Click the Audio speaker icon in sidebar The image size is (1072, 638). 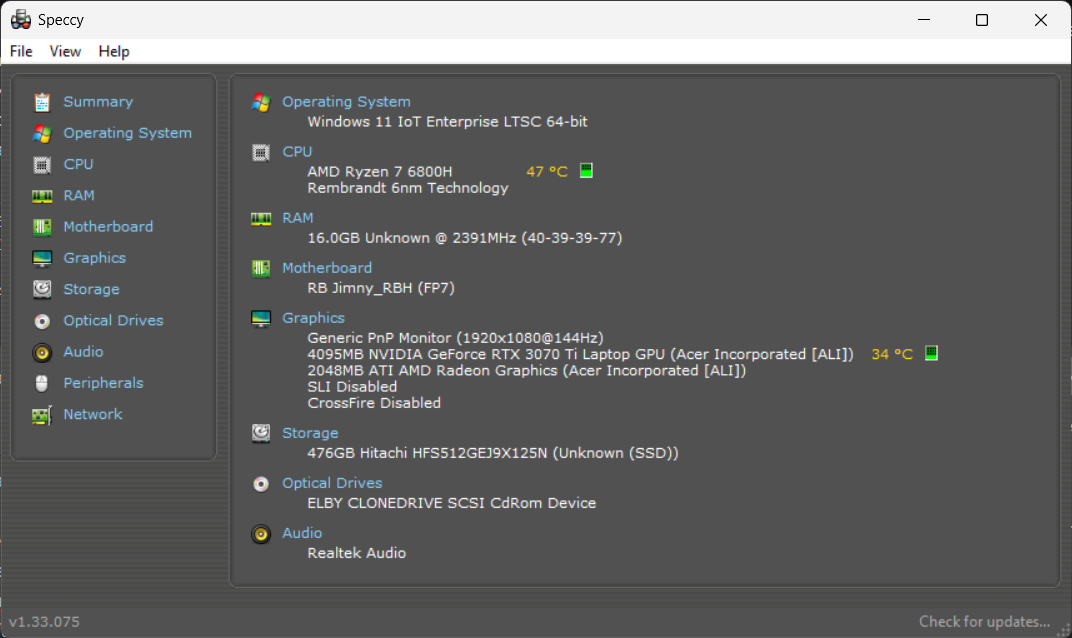pos(42,352)
